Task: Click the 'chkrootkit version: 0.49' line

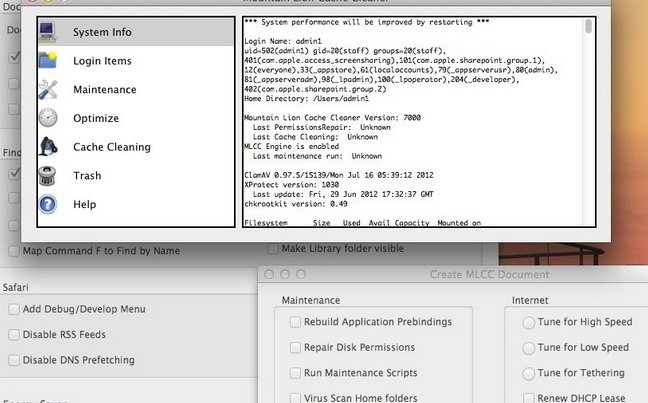Action: click(295, 204)
